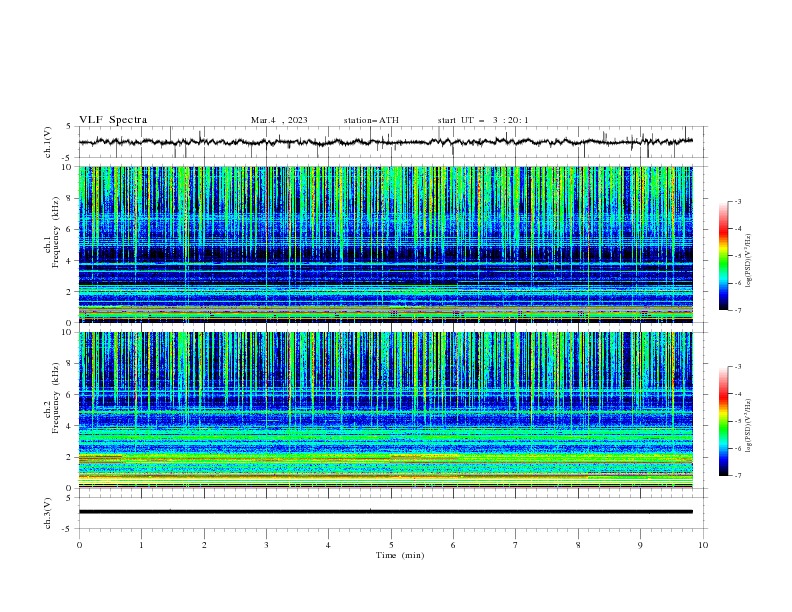This screenshot has height=612, width=792.
Task: Click the ch.1 voltage waveform trace panel
Action: [392, 142]
